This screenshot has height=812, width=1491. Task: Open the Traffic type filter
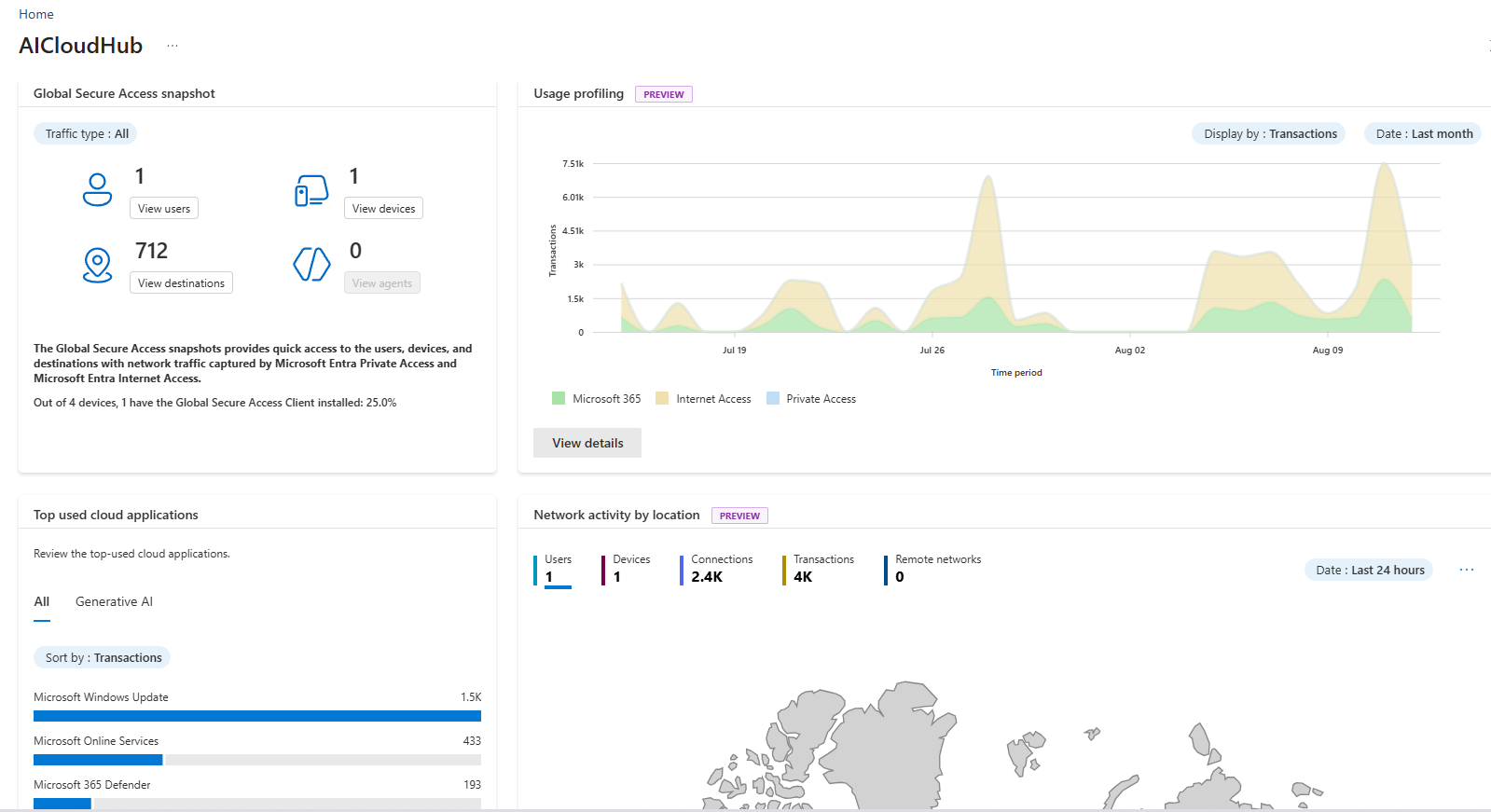pos(86,133)
